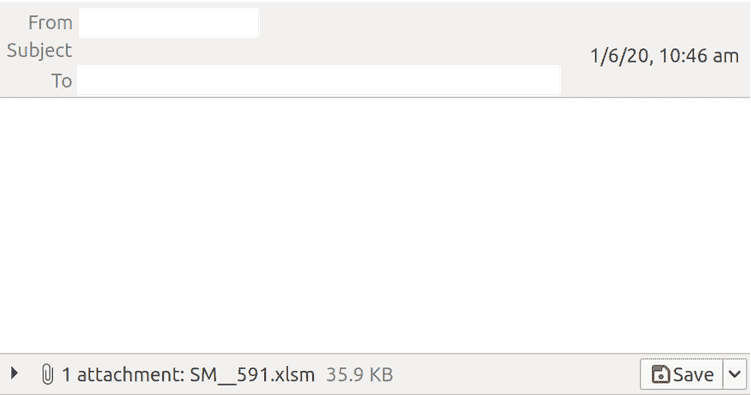Select the 35.9 KB file size text
Screen dimensions: 751x395
tap(359, 374)
